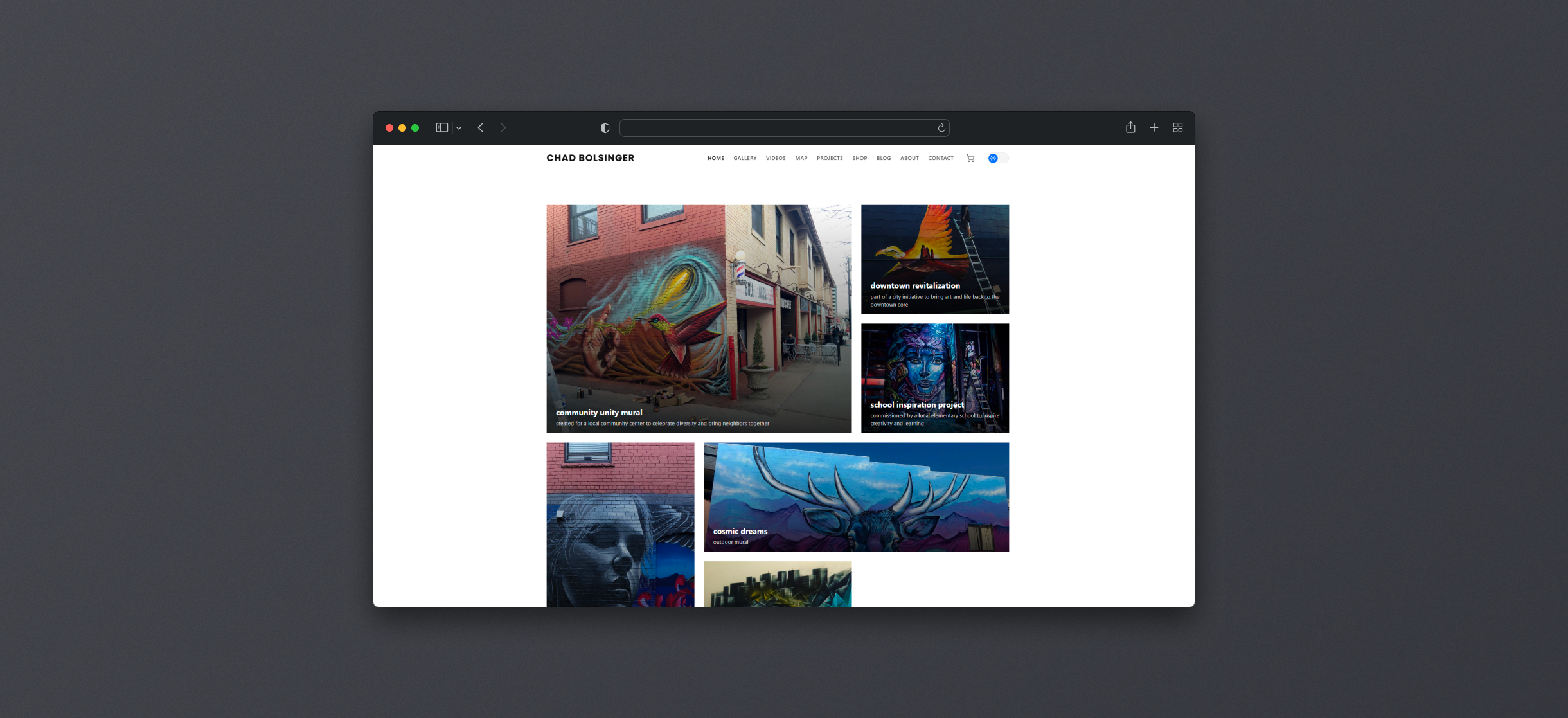
Task: Share the current page
Action: click(x=1130, y=127)
